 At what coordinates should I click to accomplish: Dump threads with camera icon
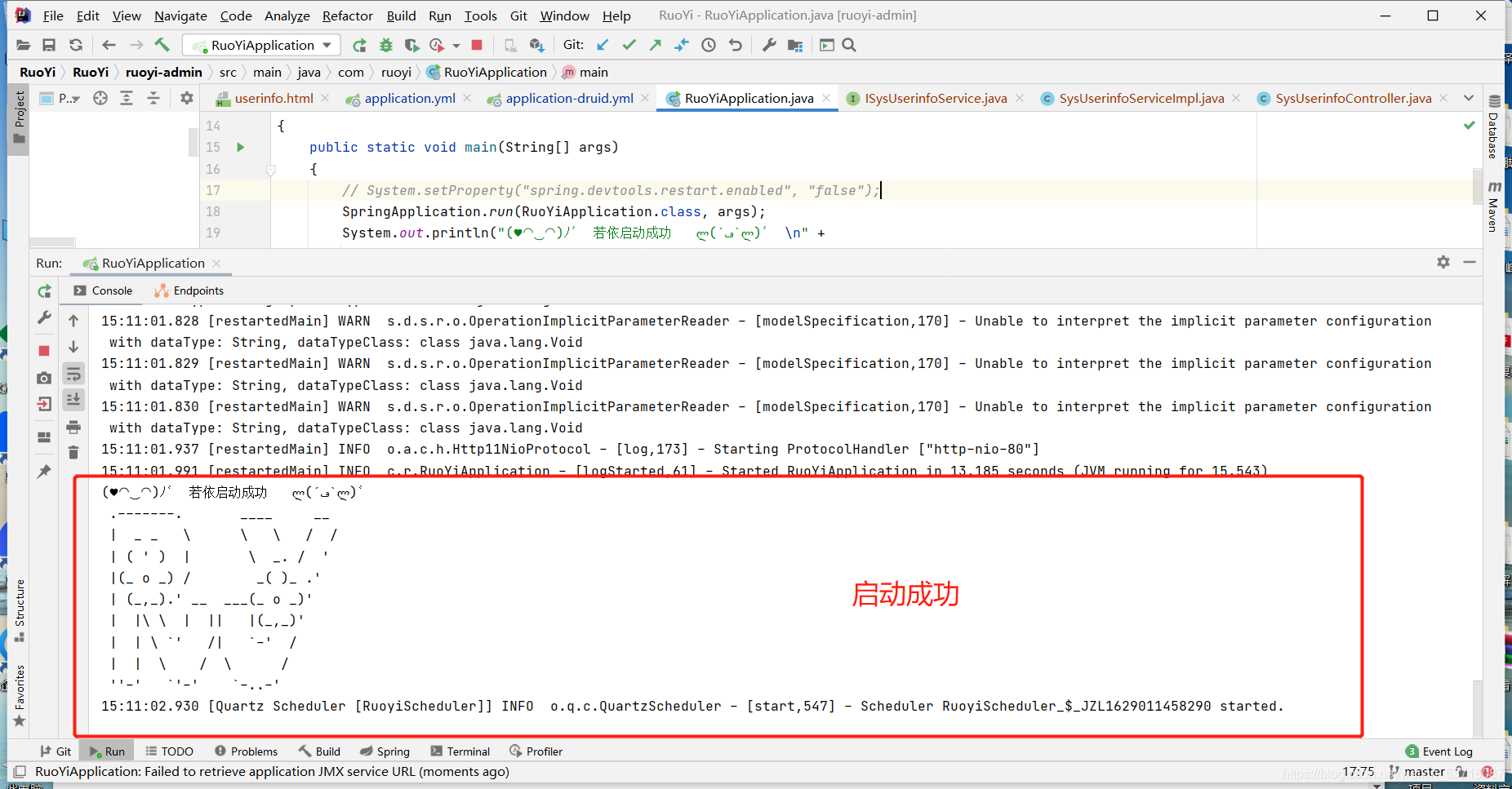click(44, 378)
